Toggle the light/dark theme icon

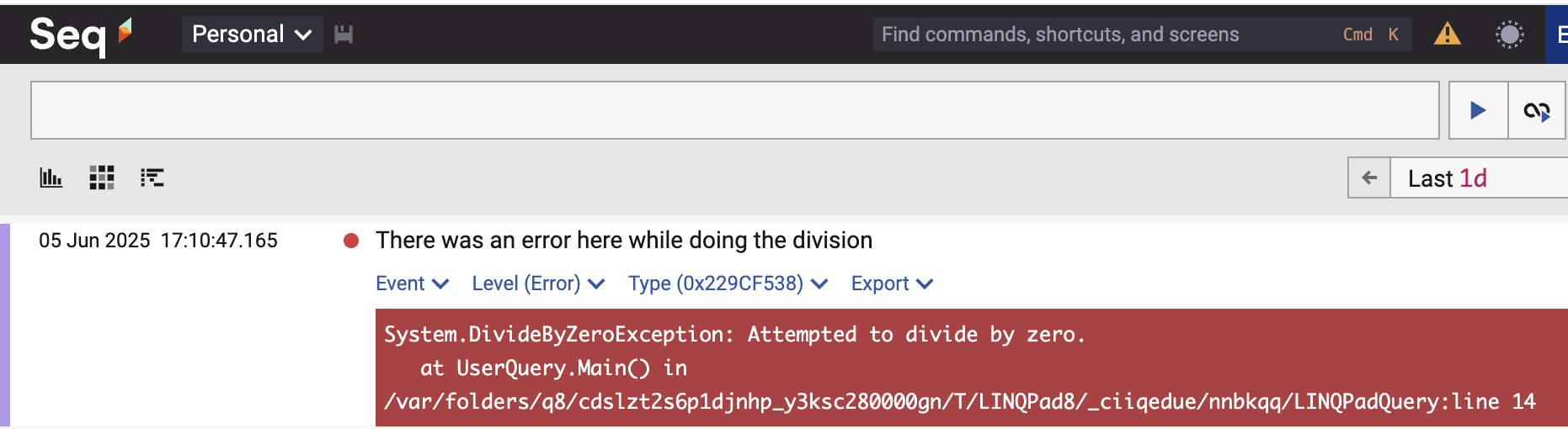[1509, 34]
